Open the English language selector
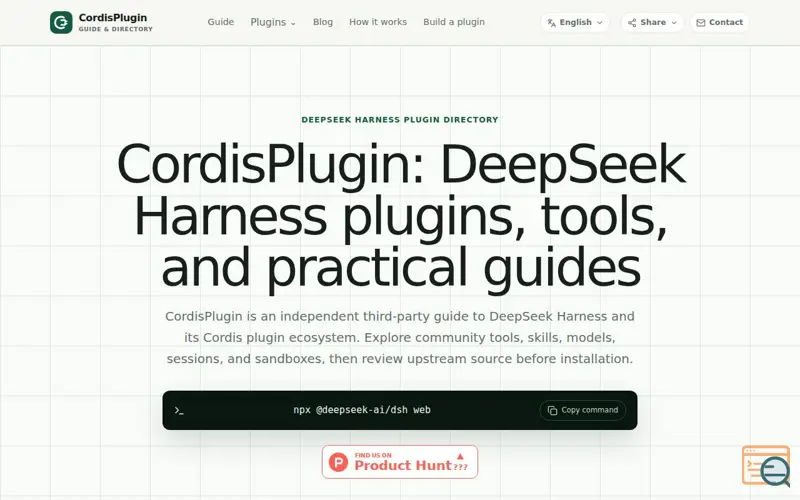800x500 pixels. (x=575, y=22)
